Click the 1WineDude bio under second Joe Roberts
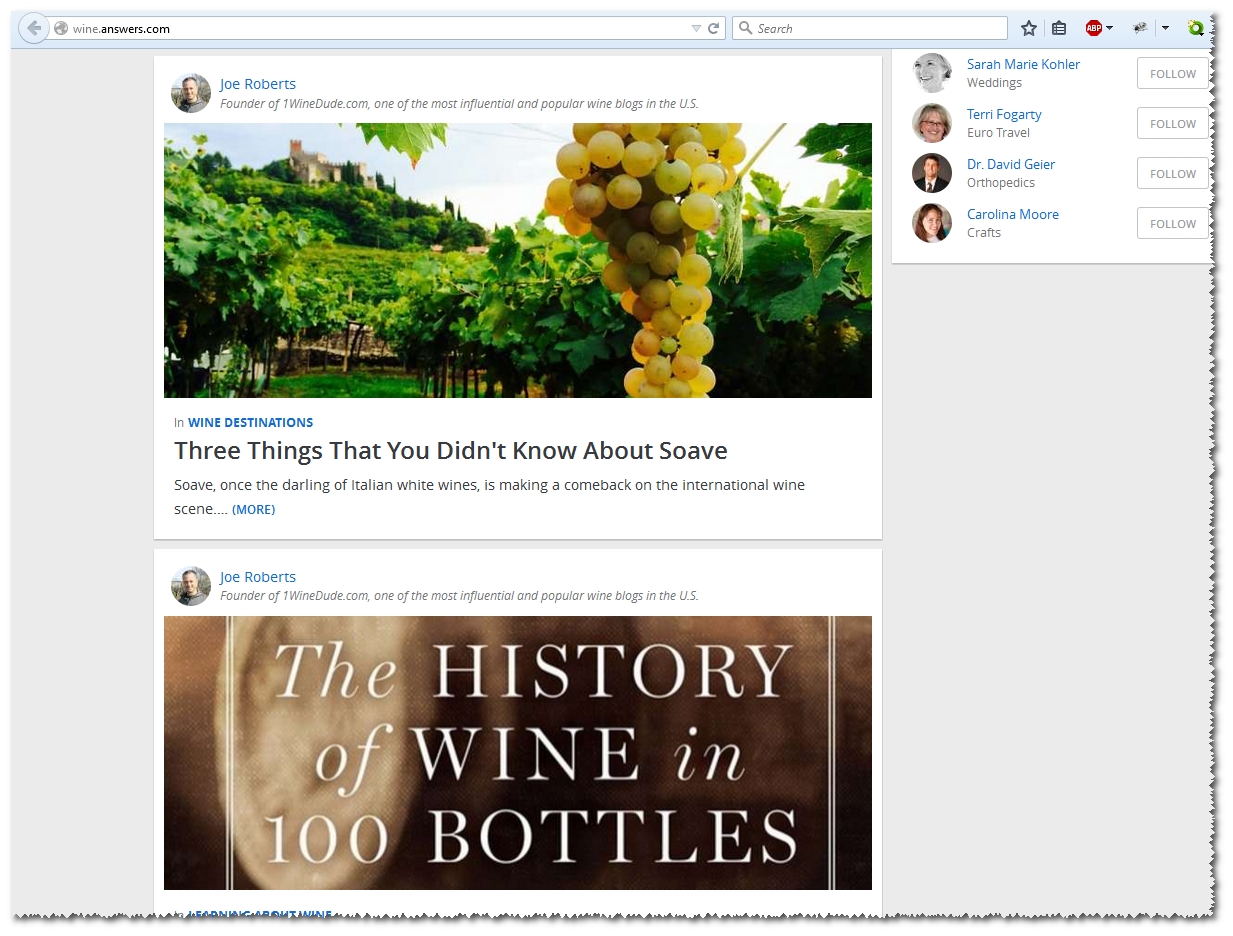The height and width of the screenshot is (936, 1233). (459, 596)
